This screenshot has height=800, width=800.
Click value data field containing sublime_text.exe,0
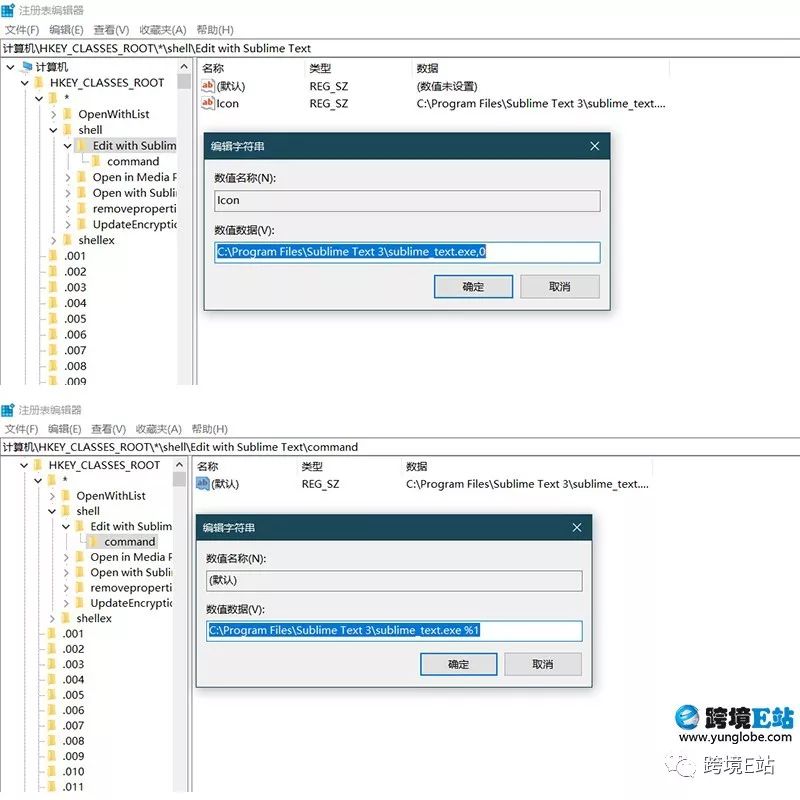tap(407, 252)
